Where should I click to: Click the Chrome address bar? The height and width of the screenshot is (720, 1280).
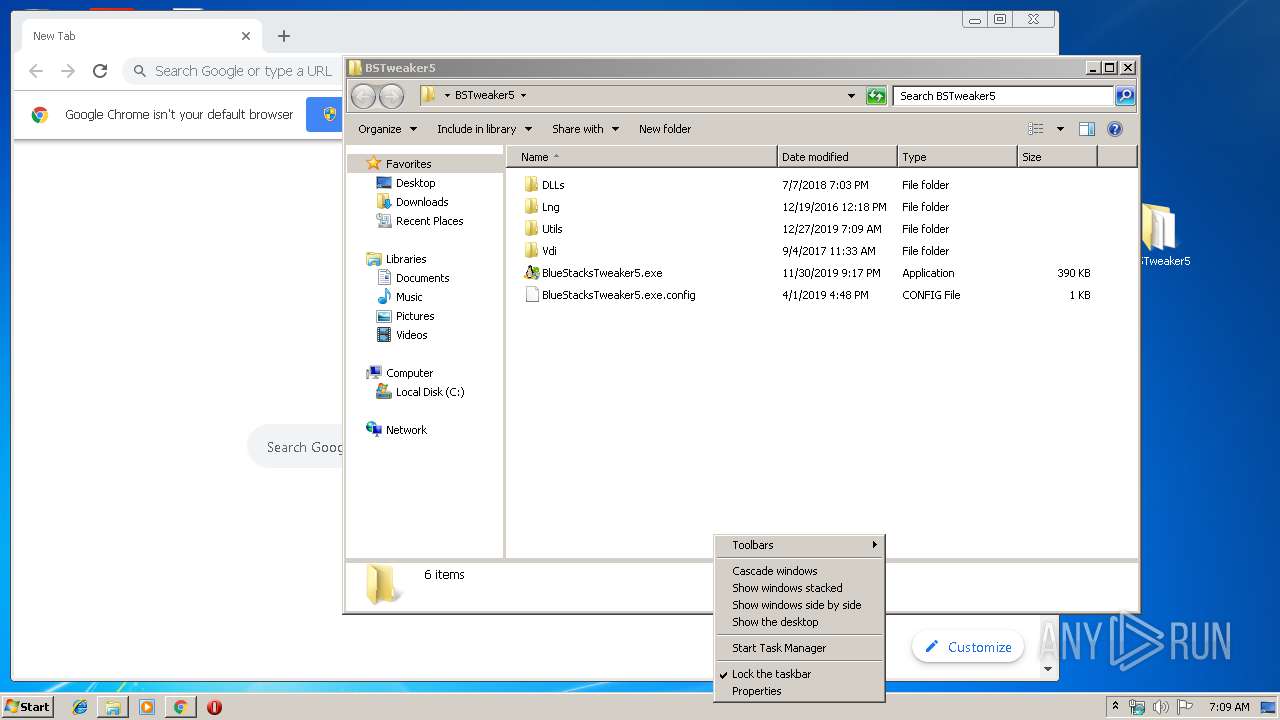[232, 71]
